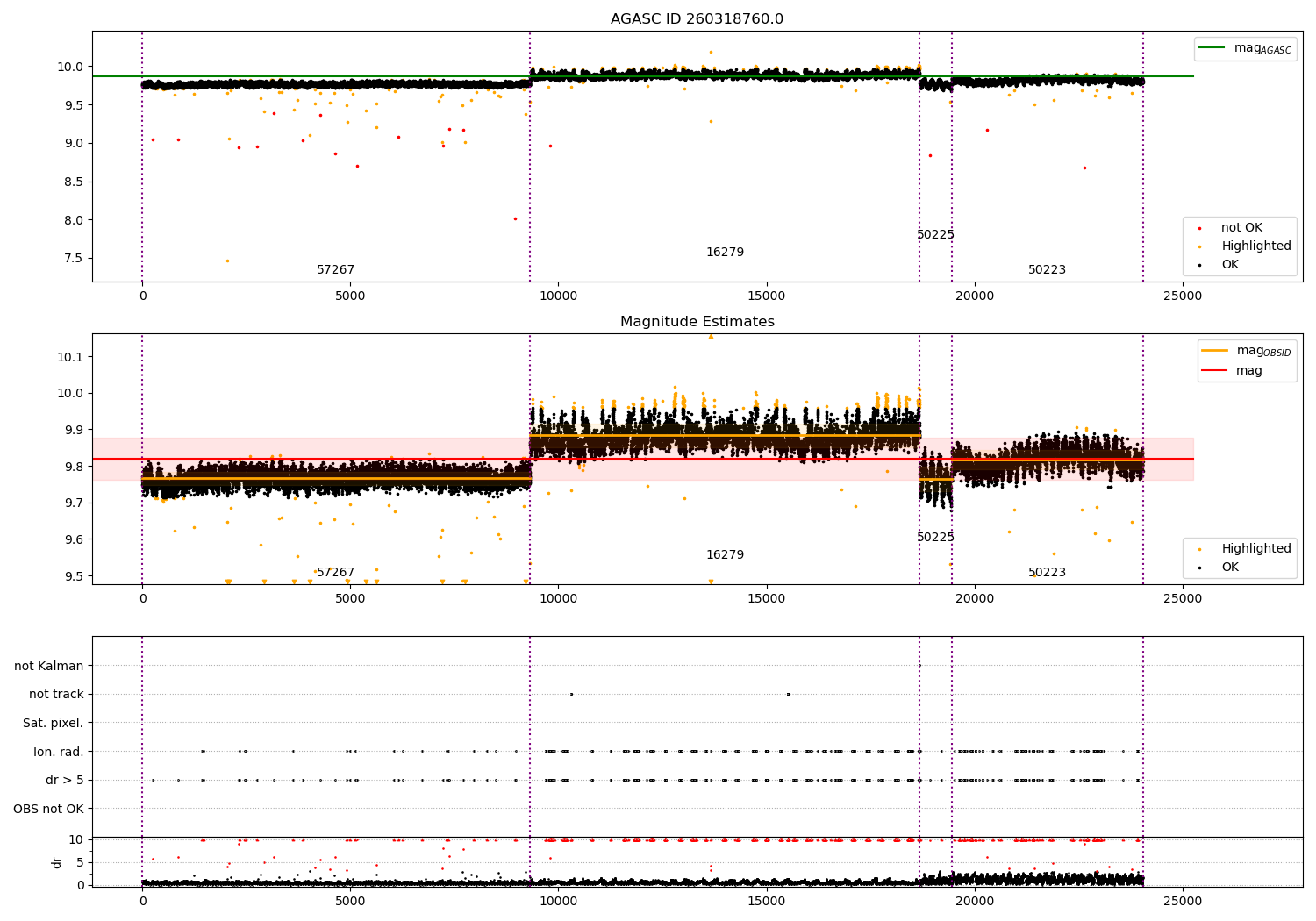Click obsid label 57267 in the AGASC ID plot
Image resolution: width=1316 pixels, height=921 pixels.
[x=336, y=270]
